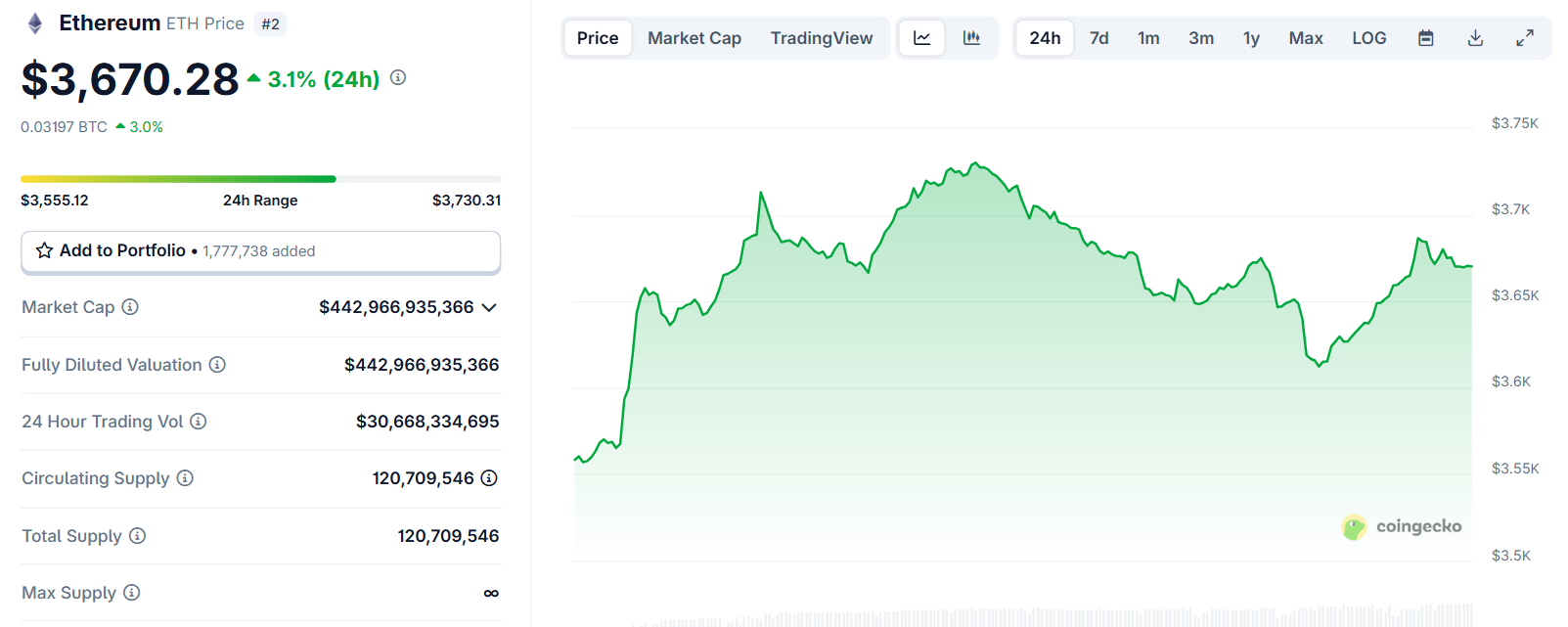Click the 24h Range label
The width and height of the screenshot is (1568, 627).
(260, 201)
